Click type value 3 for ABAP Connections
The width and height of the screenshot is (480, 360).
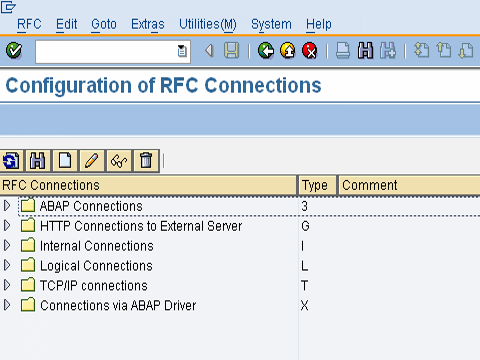point(304,206)
